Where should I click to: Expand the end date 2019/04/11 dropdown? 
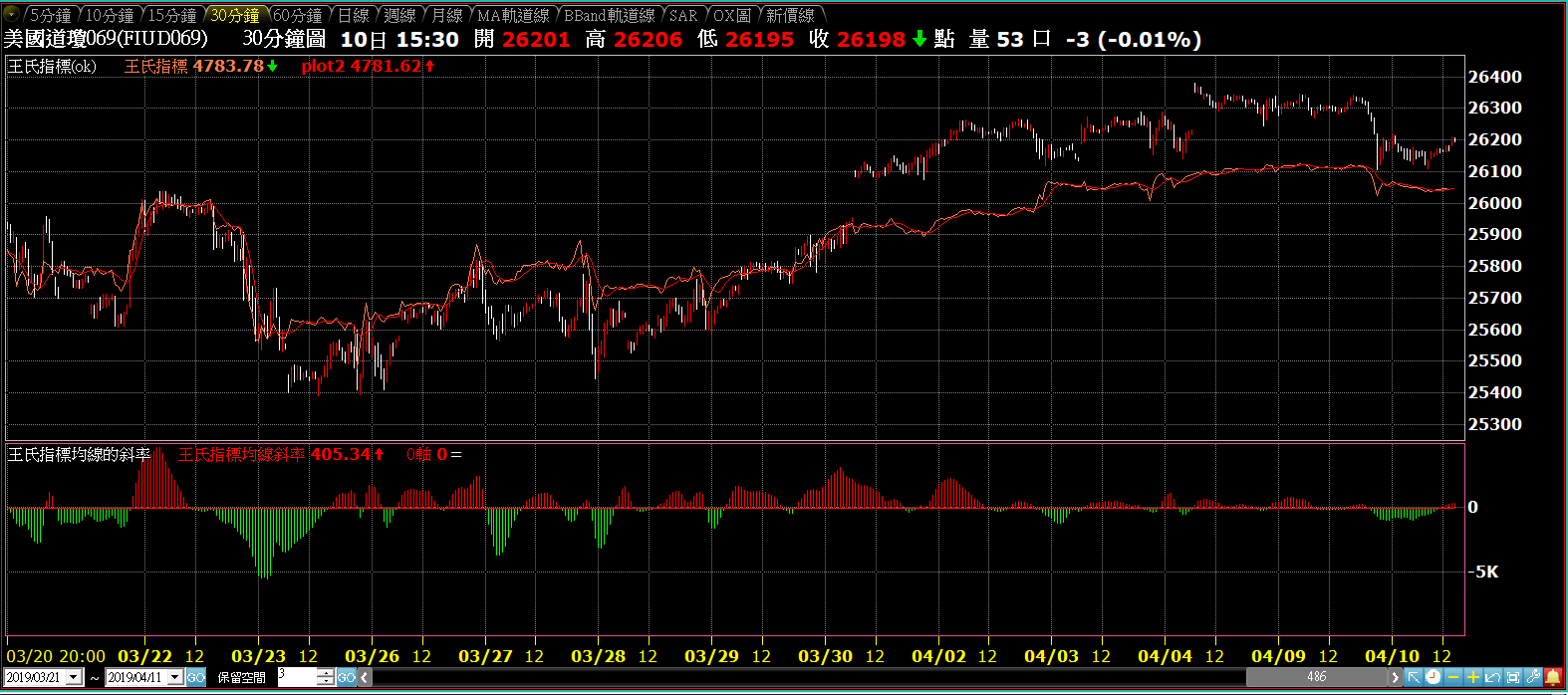[175, 677]
